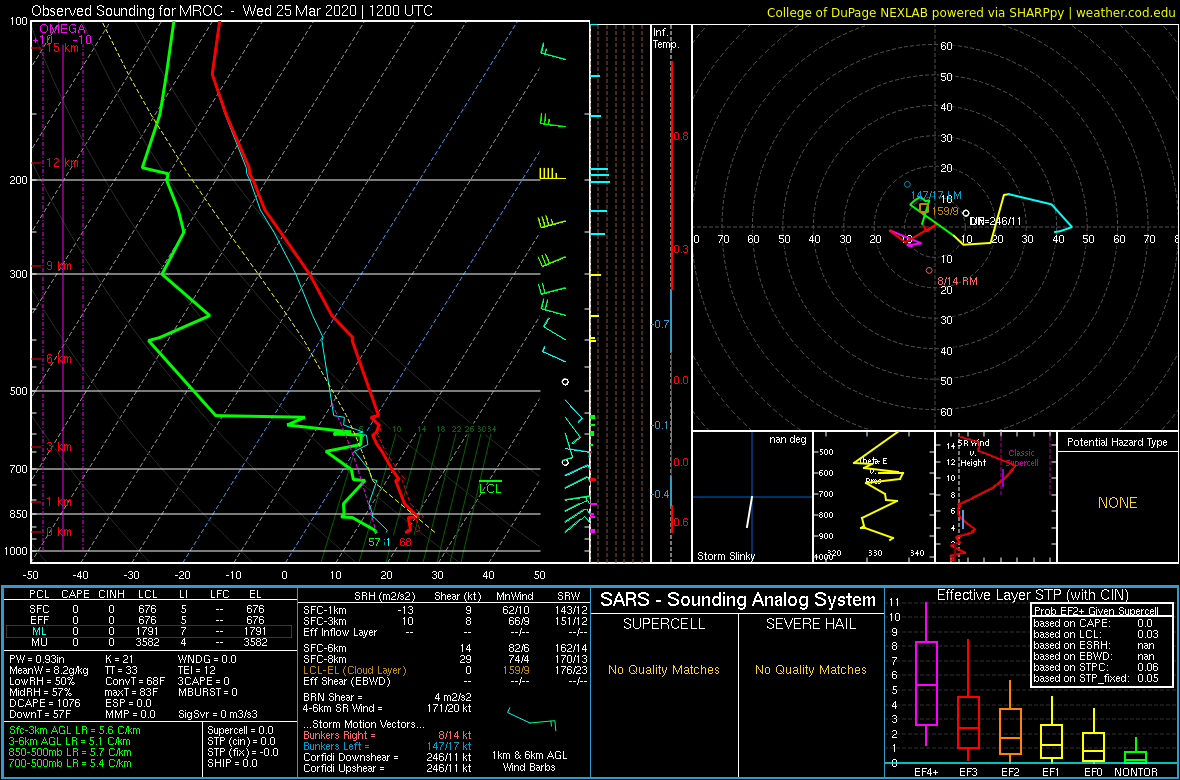This screenshot has width=1180, height=780.
Task: Click the green LCL level marker
Action: (490, 489)
